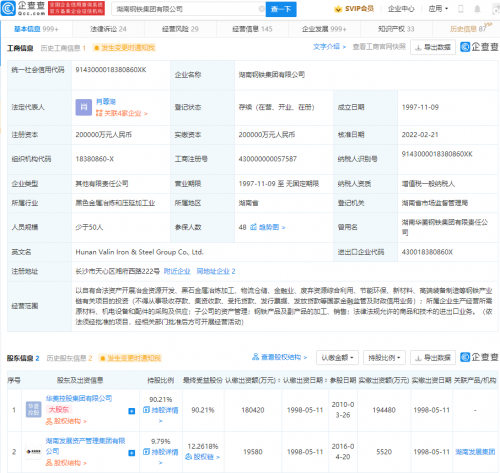This screenshot has width=500, height=473.
Task: Open 湖南发展资产管理集团有限公司 shareholder link
Action: [85, 446]
